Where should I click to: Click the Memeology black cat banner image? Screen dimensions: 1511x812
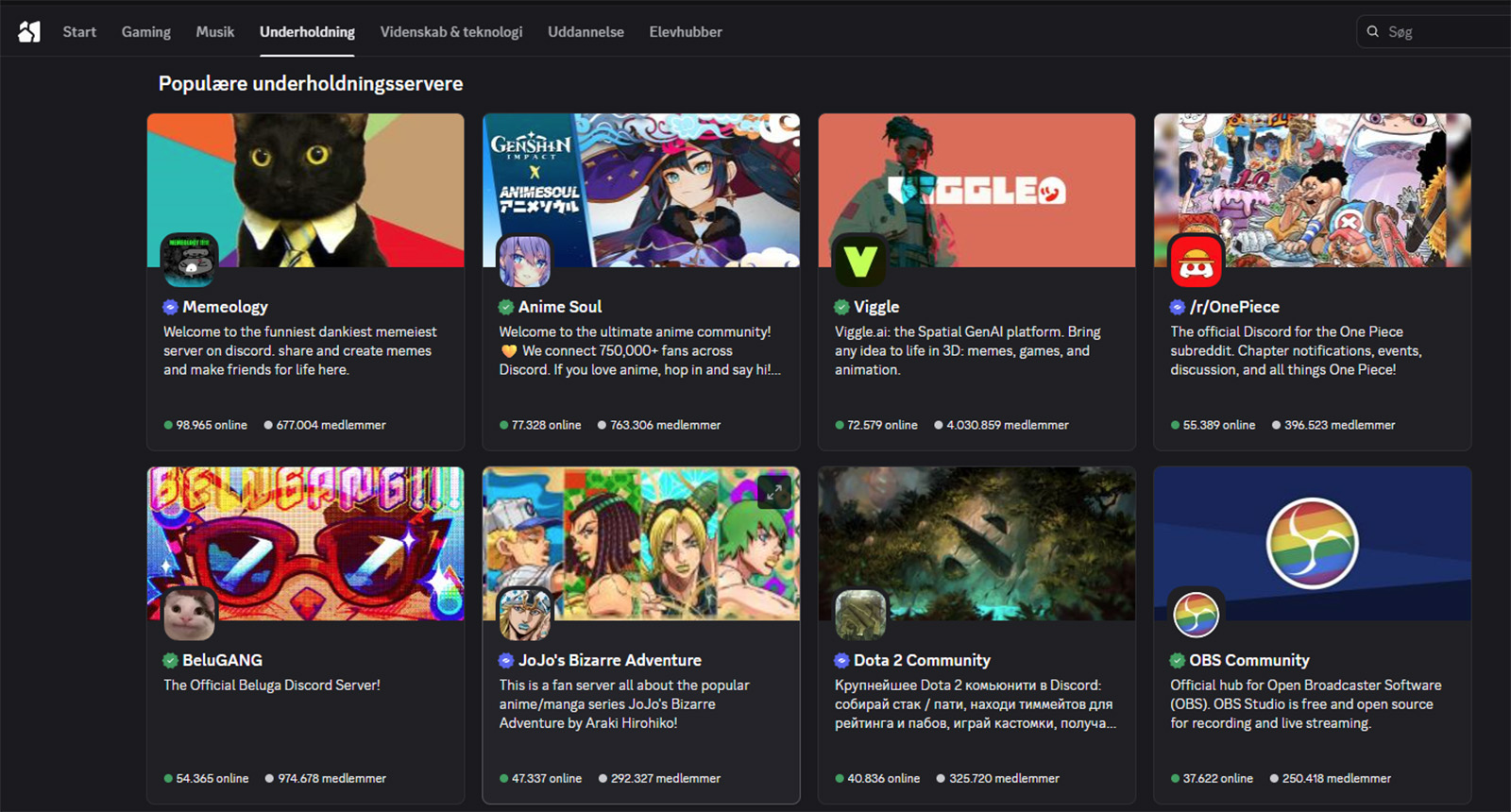(306, 190)
